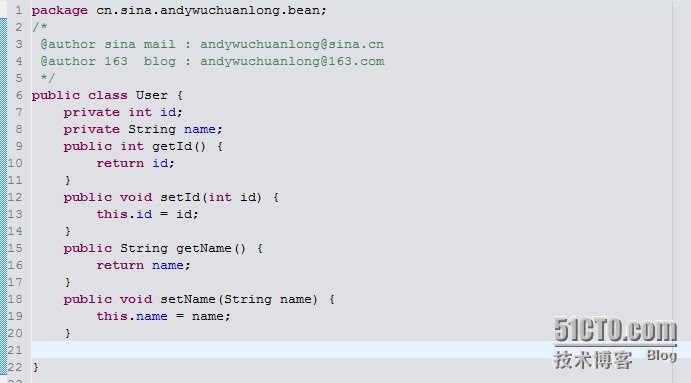The image size is (691, 383).
Task: Click line number 18 in the gutter
Action: [15, 299]
